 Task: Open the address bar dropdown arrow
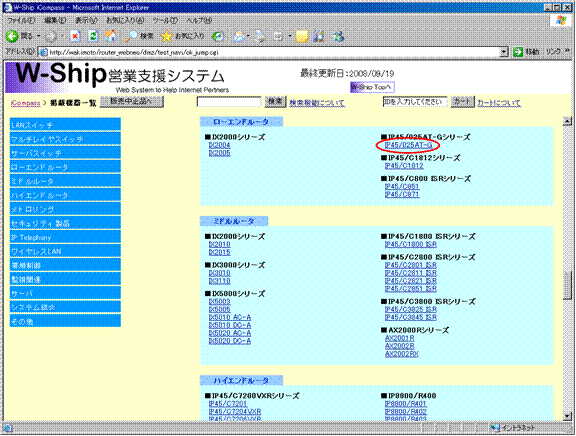pos(504,52)
